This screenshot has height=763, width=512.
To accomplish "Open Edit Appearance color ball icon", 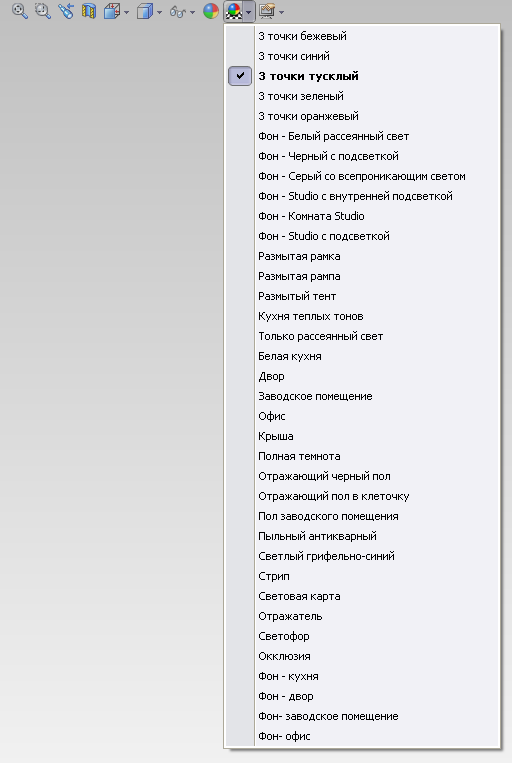I will (x=211, y=11).
